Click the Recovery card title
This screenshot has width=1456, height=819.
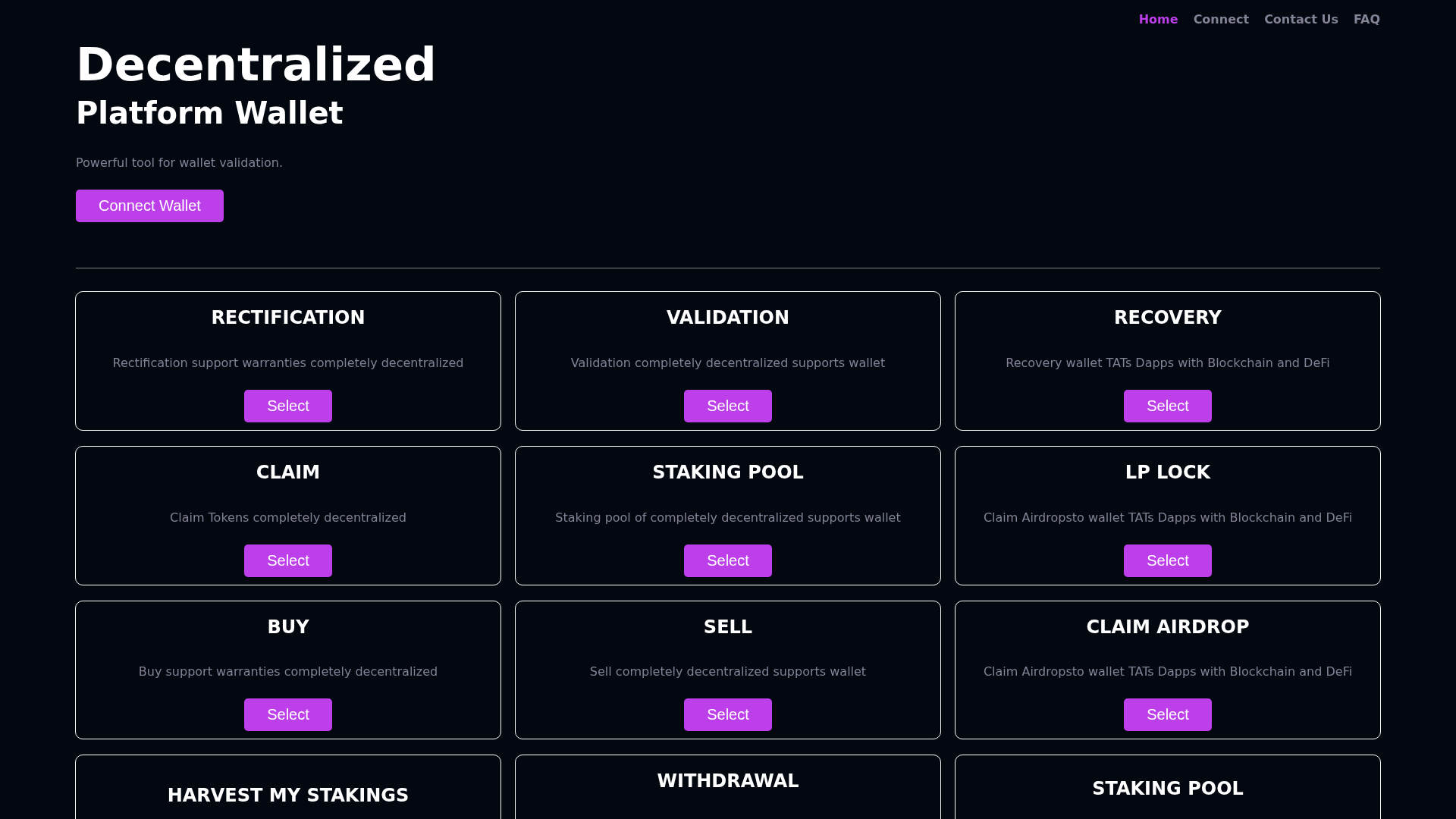click(1167, 318)
